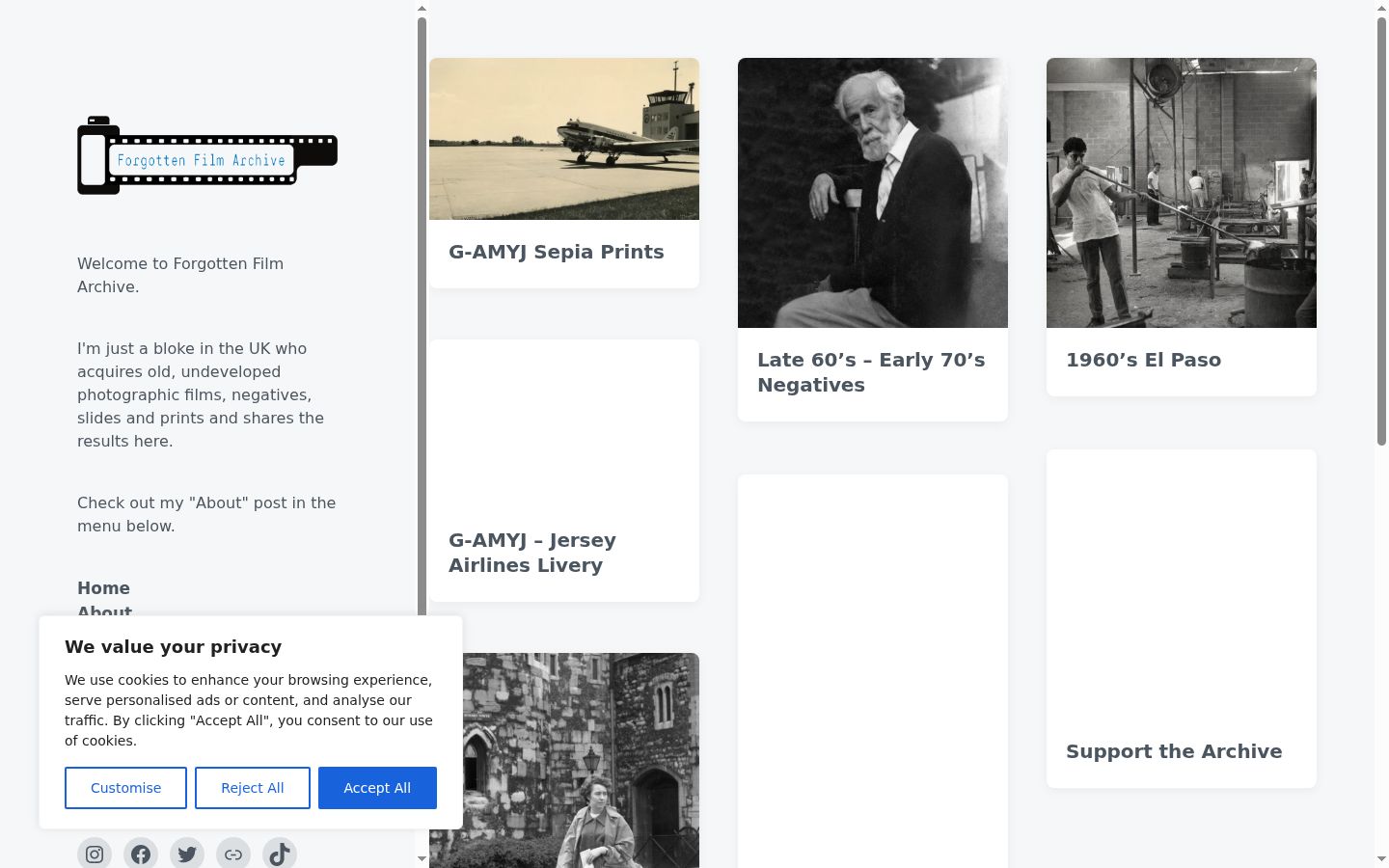This screenshot has width=1389, height=868.
Task: Click the El Paso glassblower workshop thumbnail
Action: point(1182,193)
